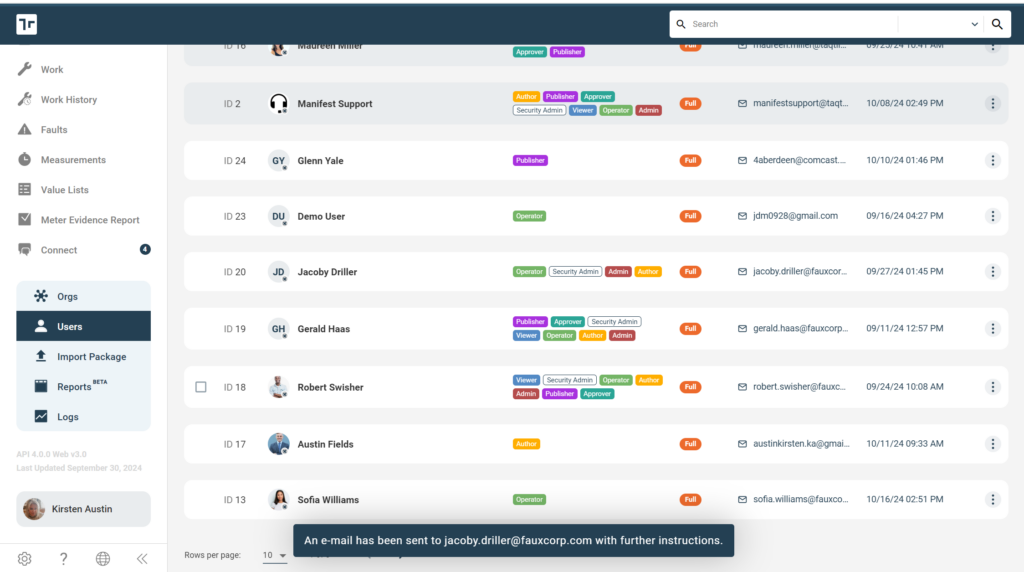
Task: Select Users admin page
Action: pyautogui.click(x=84, y=326)
